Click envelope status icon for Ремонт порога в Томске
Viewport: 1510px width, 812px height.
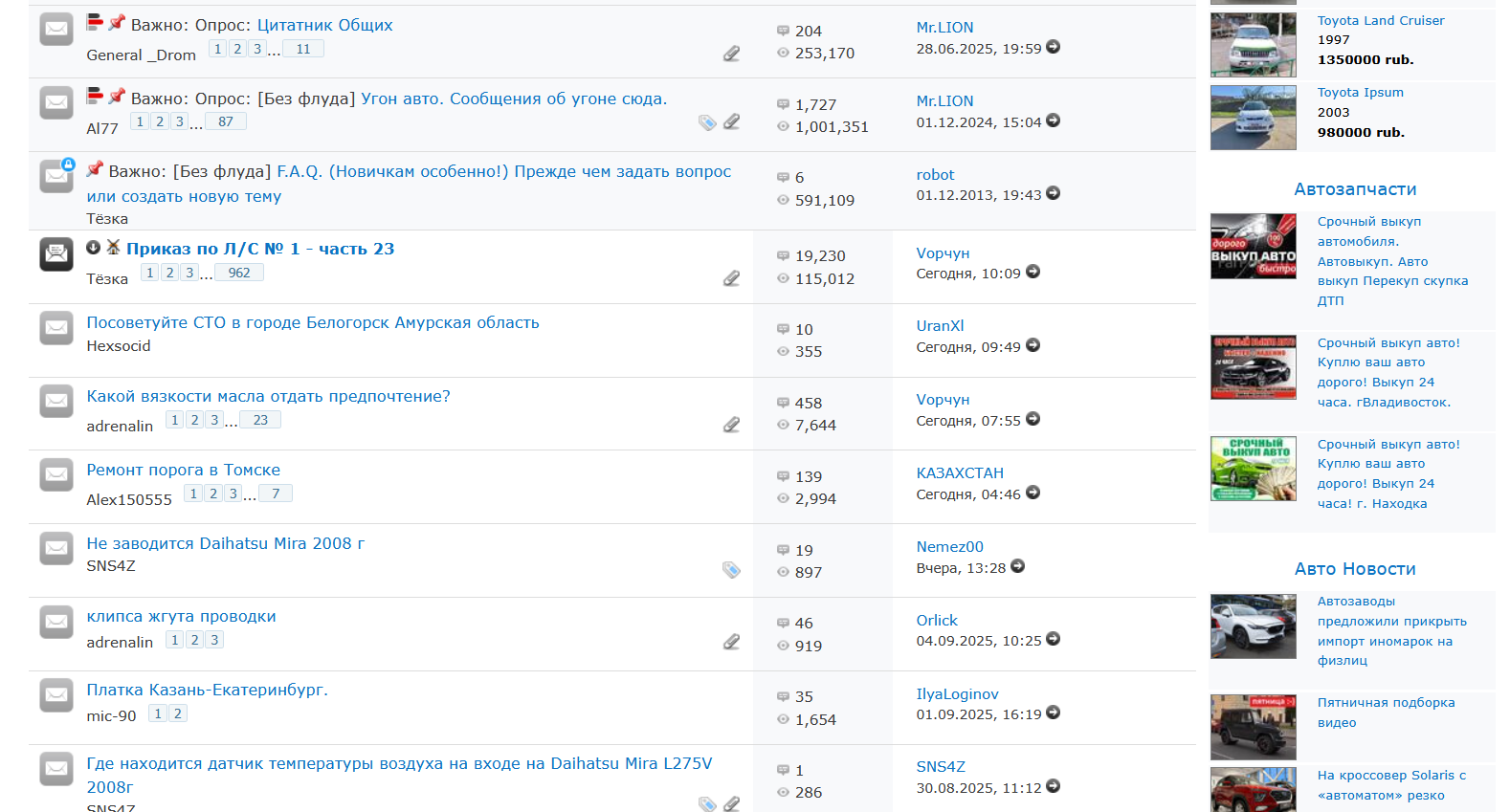(x=56, y=474)
